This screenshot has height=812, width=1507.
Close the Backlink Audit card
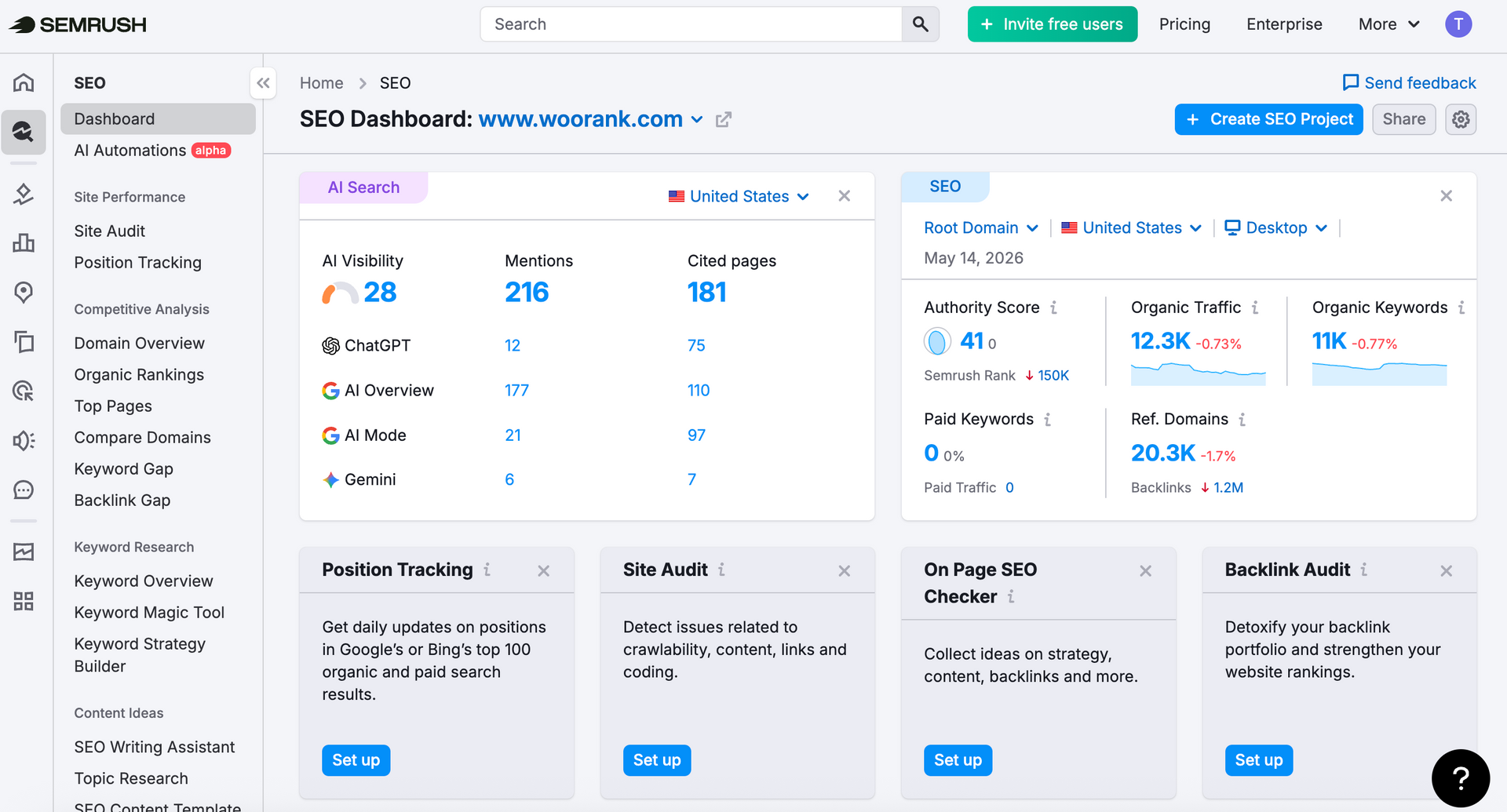(x=1446, y=571)
